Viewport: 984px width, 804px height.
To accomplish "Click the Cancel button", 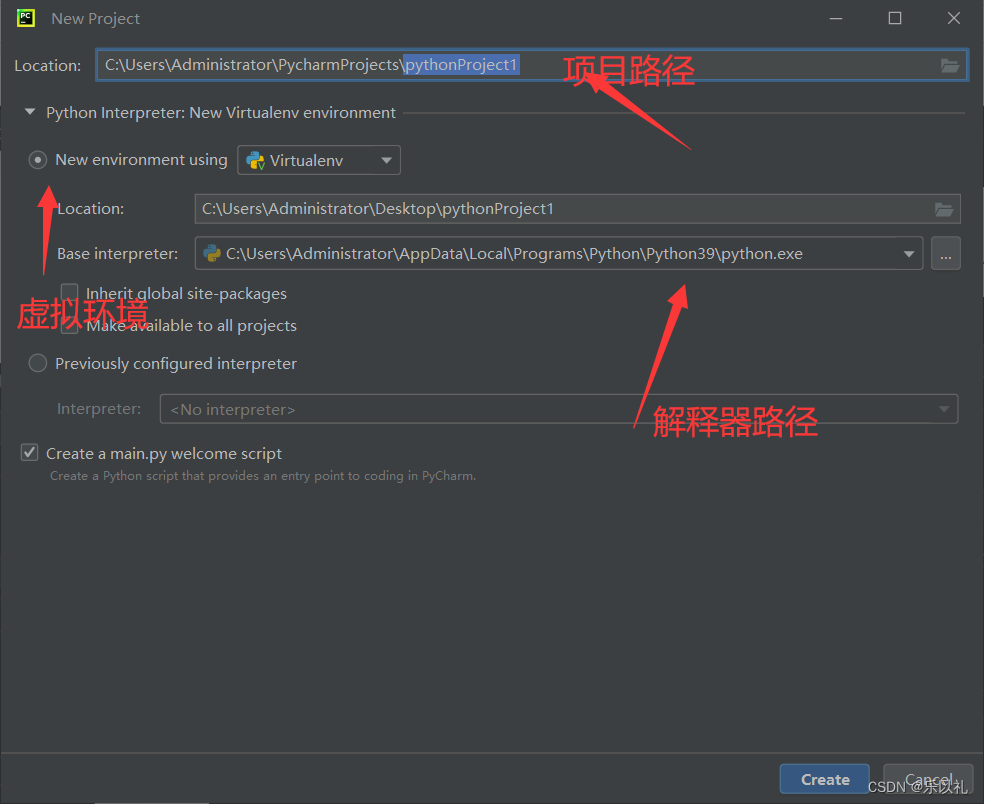I will tap(928, 780).
